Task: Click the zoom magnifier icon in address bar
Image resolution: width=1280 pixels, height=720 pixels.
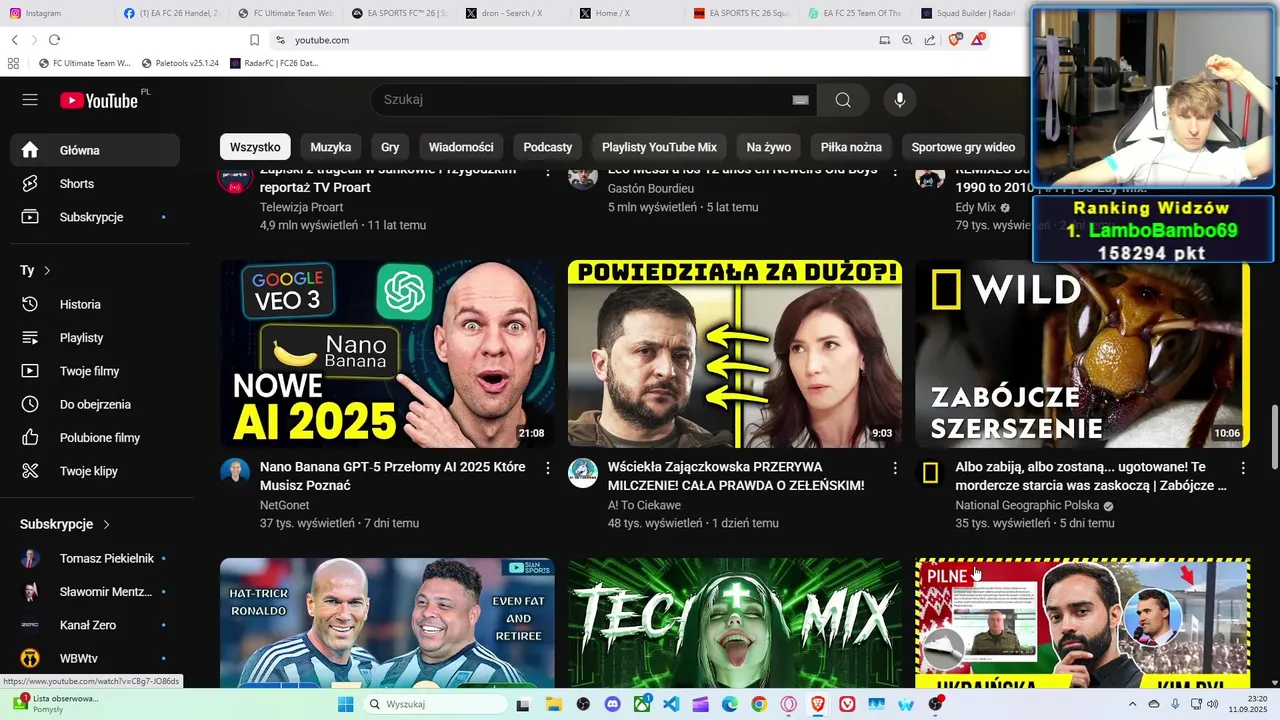Action: [x=907, y=40]
